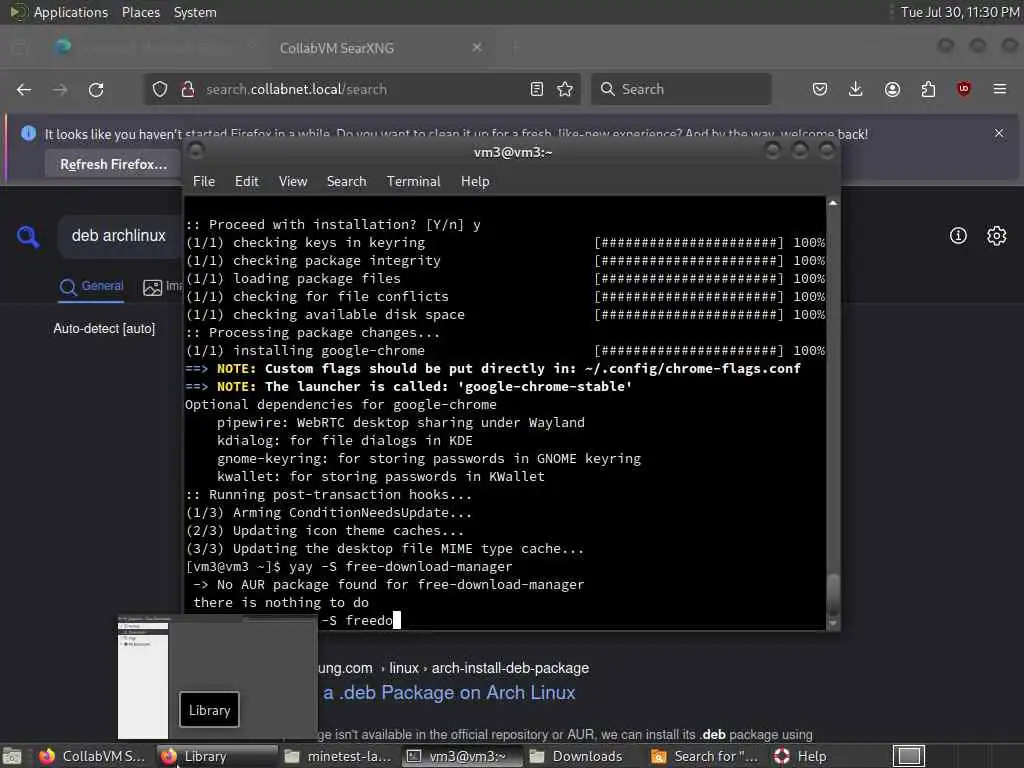Switch to minetest-la... taskbar window
Image resolution: width=1024 pixels, height=768 pixels.
[x=338, y=756]
